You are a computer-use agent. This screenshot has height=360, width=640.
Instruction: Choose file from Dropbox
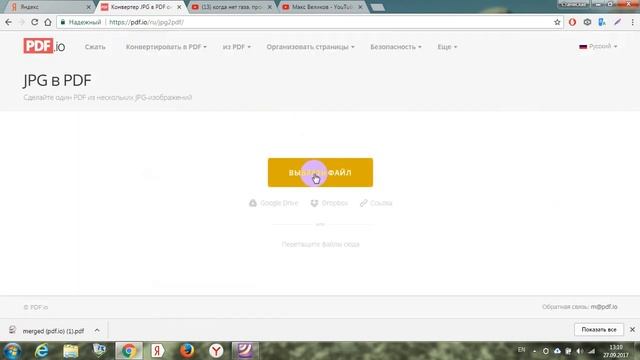[x=329, y=203]
